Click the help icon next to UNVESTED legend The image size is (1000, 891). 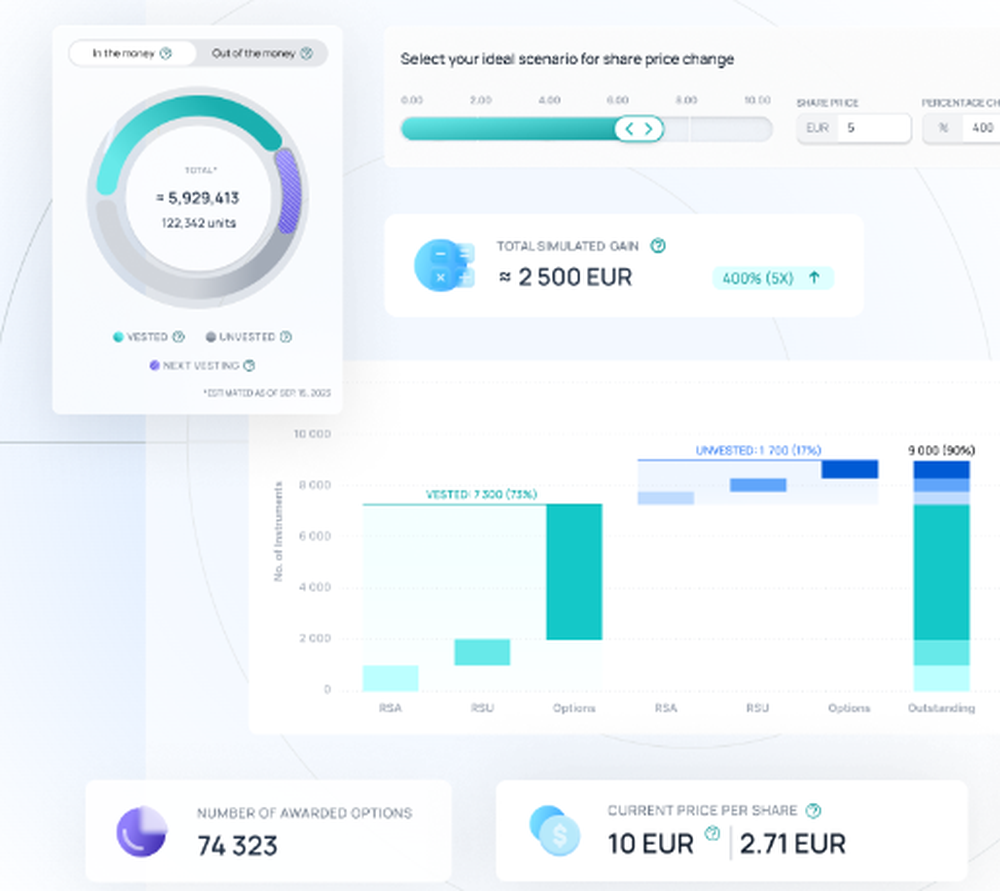pyautogui.click(x=286, y=337)
